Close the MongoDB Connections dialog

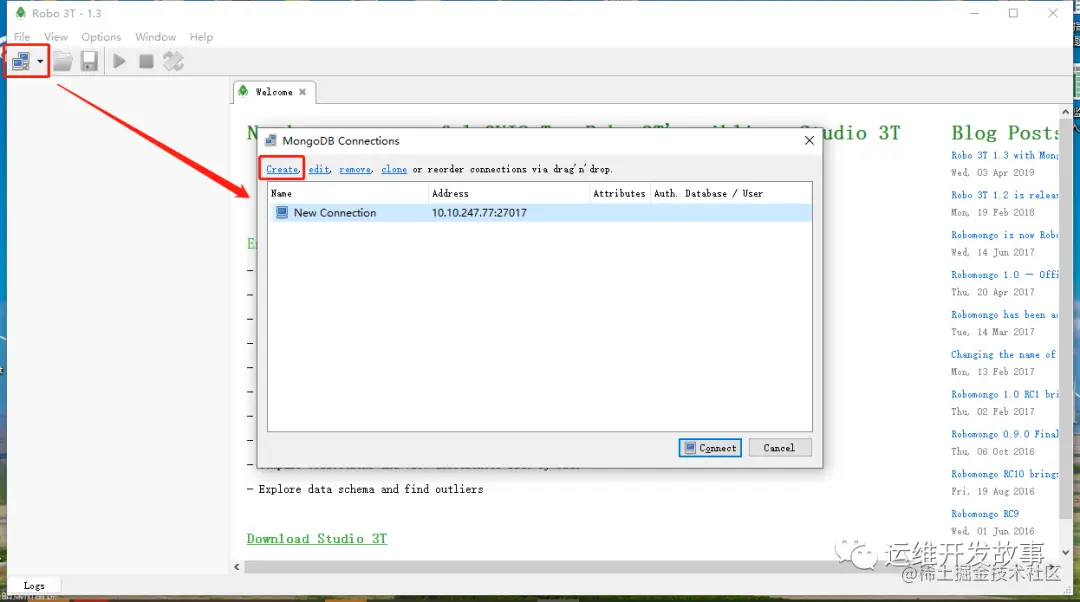pyautogui.click(x=809, y=141)
